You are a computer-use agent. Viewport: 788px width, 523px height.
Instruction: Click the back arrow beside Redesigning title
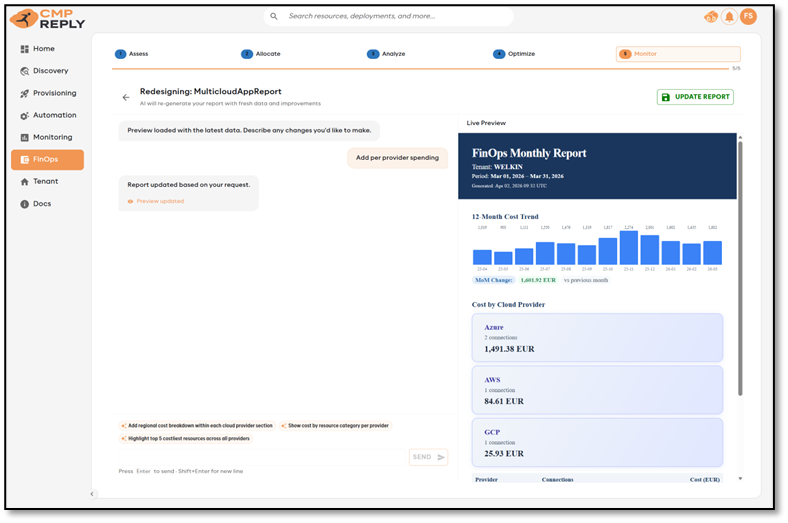(x=126, y=97)
